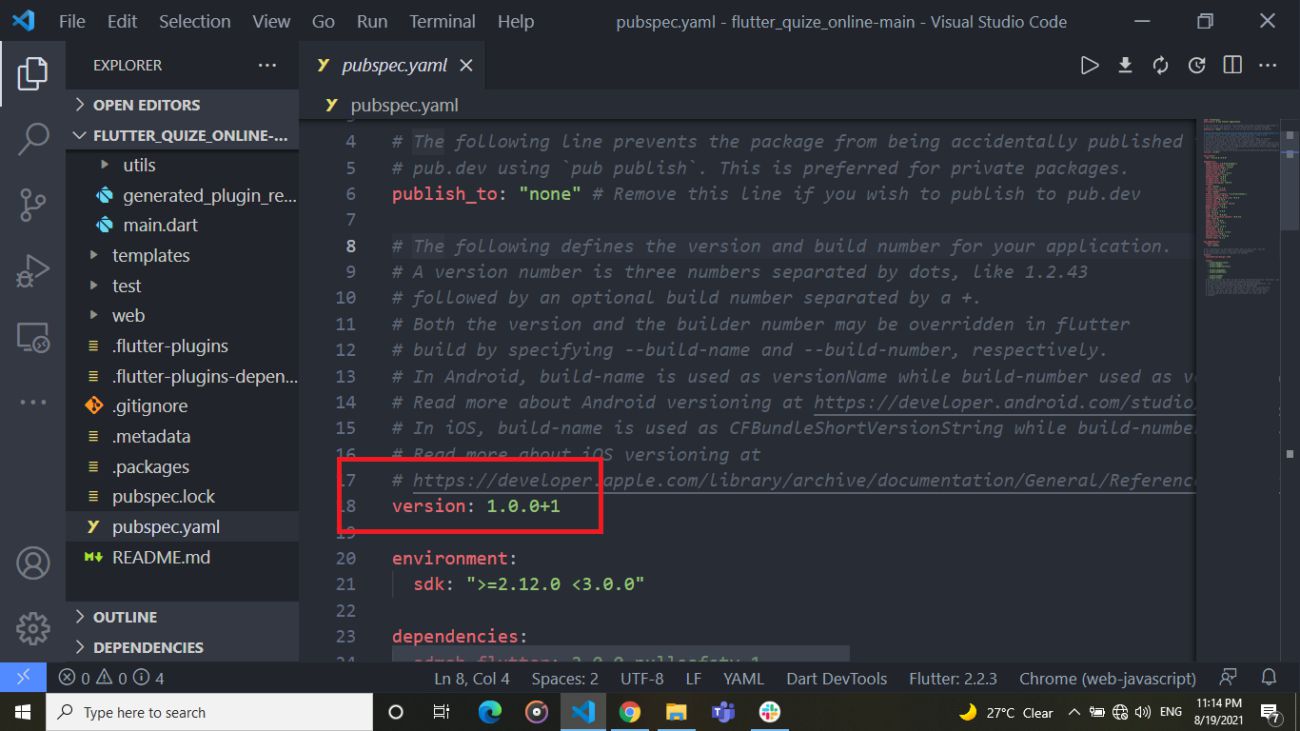Click the Run play button in editor toolbar
This screenshot has height=731, width=1300.
1089,65
